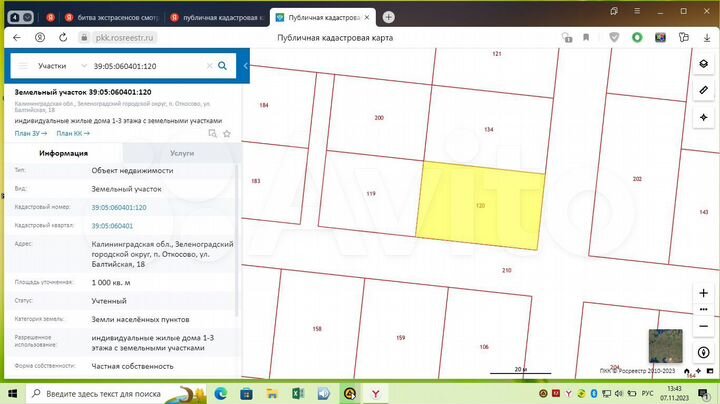Switch to the Услуги tab
The image size is (720, 404).
[x=182, y=153]
